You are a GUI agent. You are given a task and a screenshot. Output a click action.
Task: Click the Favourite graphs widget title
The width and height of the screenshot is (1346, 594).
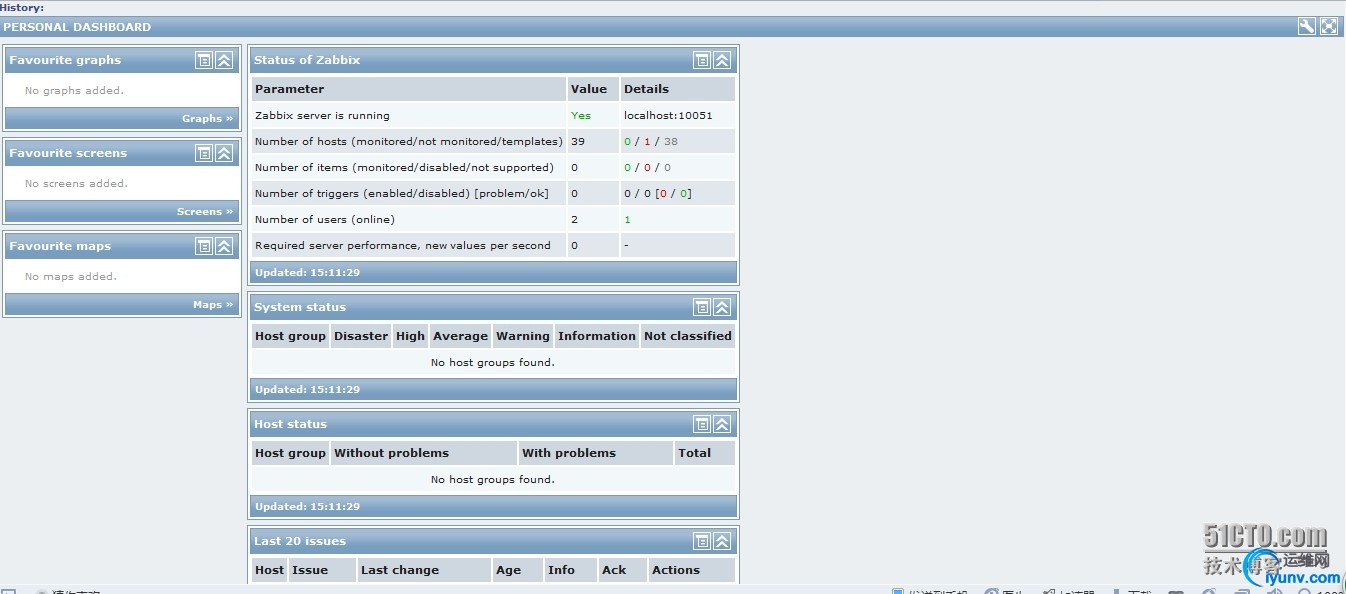tap(65, 60)
